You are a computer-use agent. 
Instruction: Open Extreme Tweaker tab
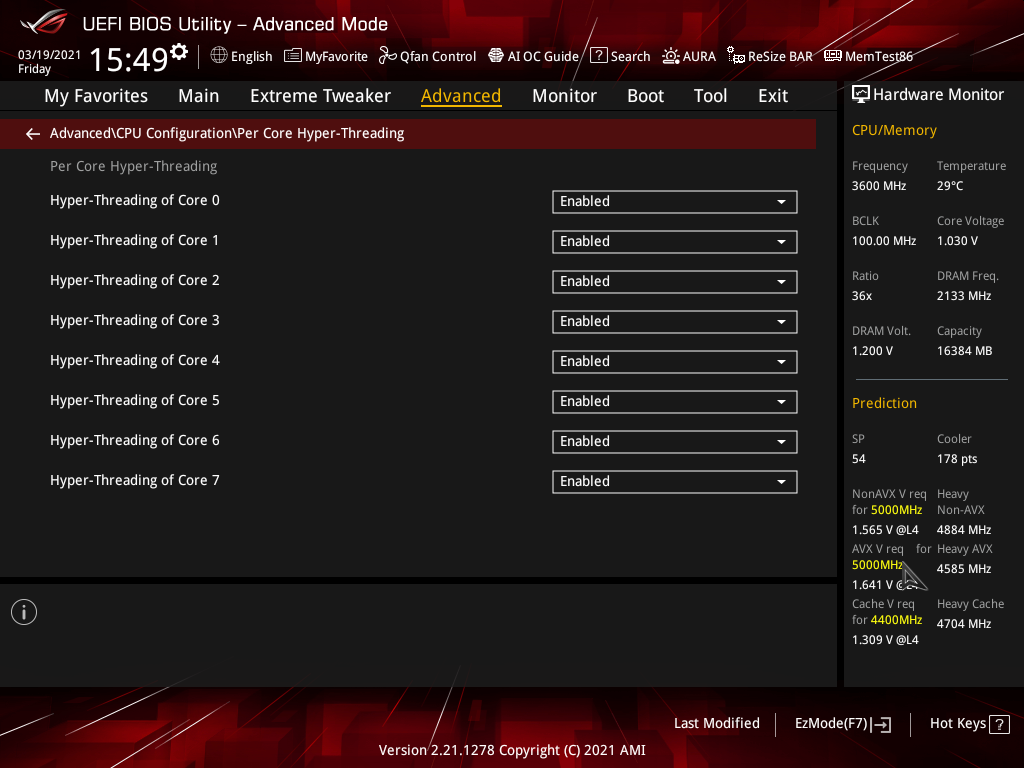click(x=320, y=96)
